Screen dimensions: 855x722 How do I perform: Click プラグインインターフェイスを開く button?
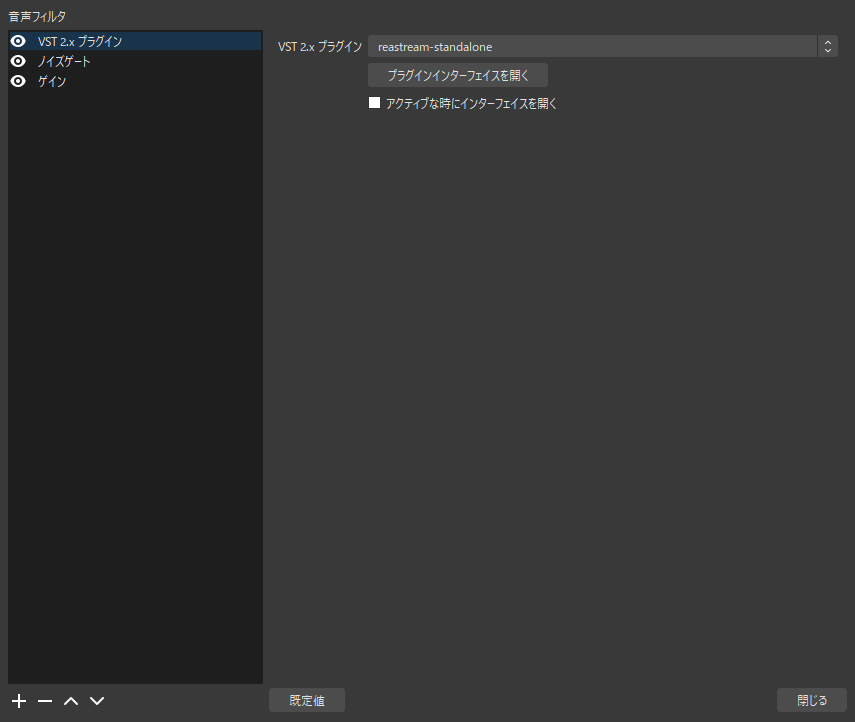(458, 75)
